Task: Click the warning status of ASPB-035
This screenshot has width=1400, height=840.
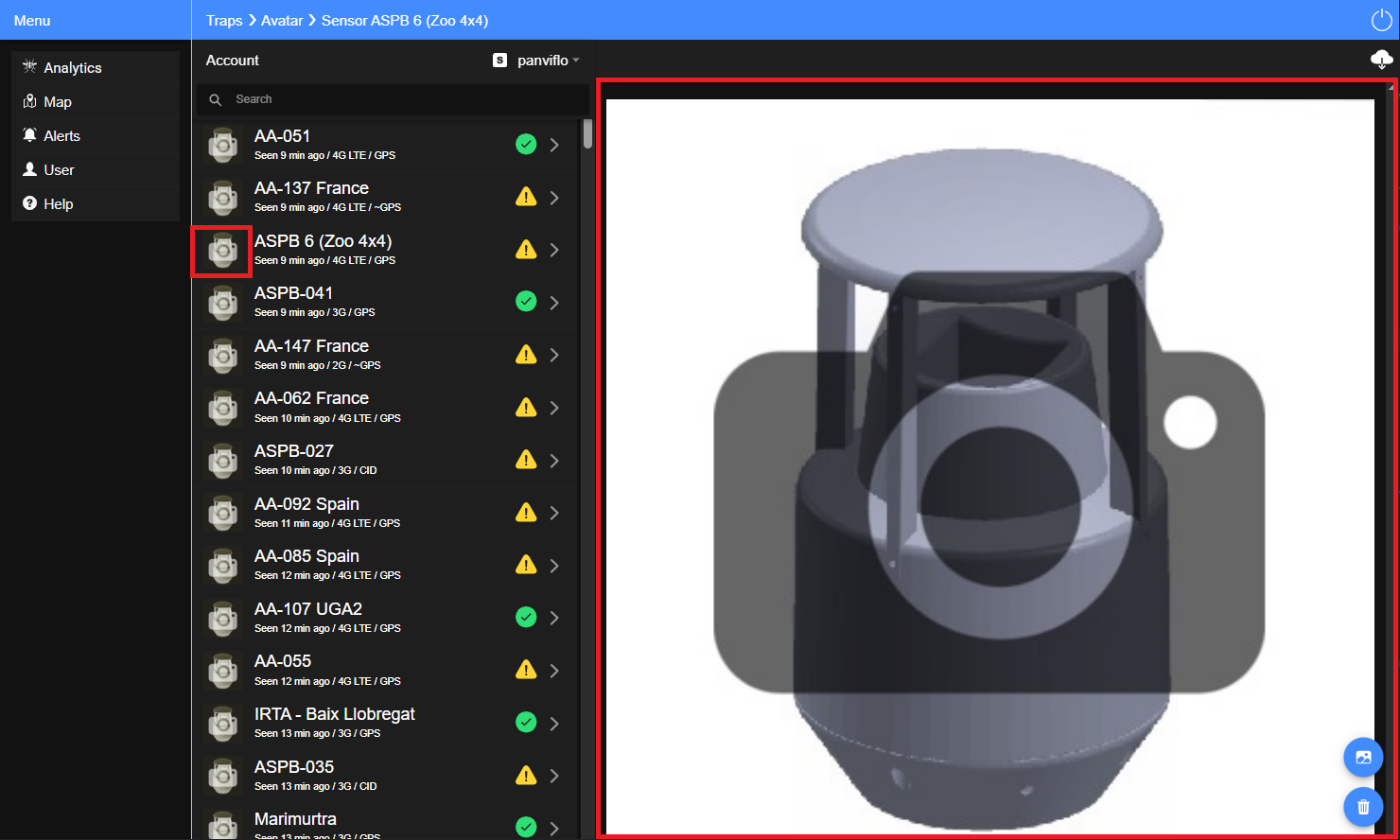Action: point(526,776)
